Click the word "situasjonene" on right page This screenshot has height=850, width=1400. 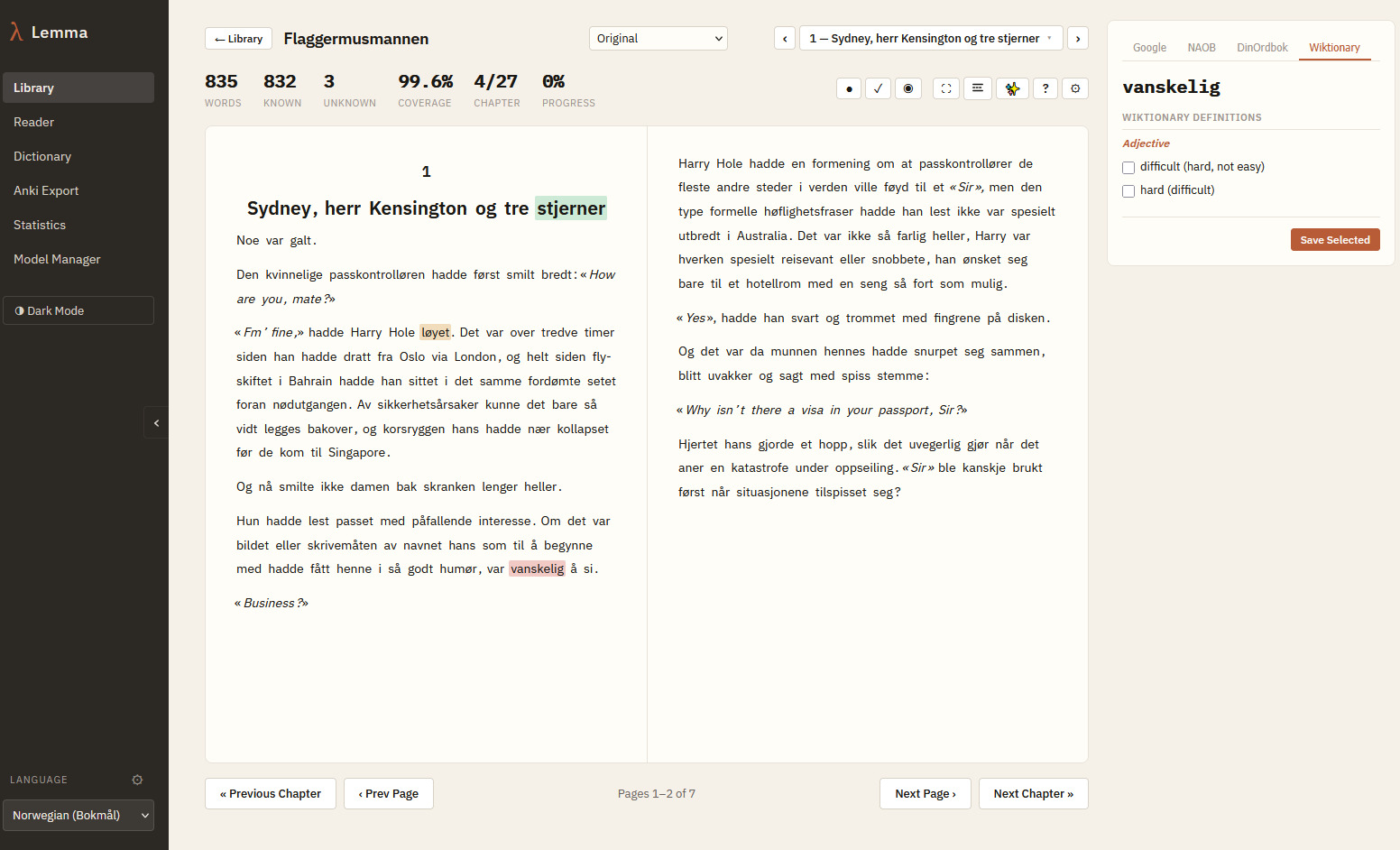772,492
